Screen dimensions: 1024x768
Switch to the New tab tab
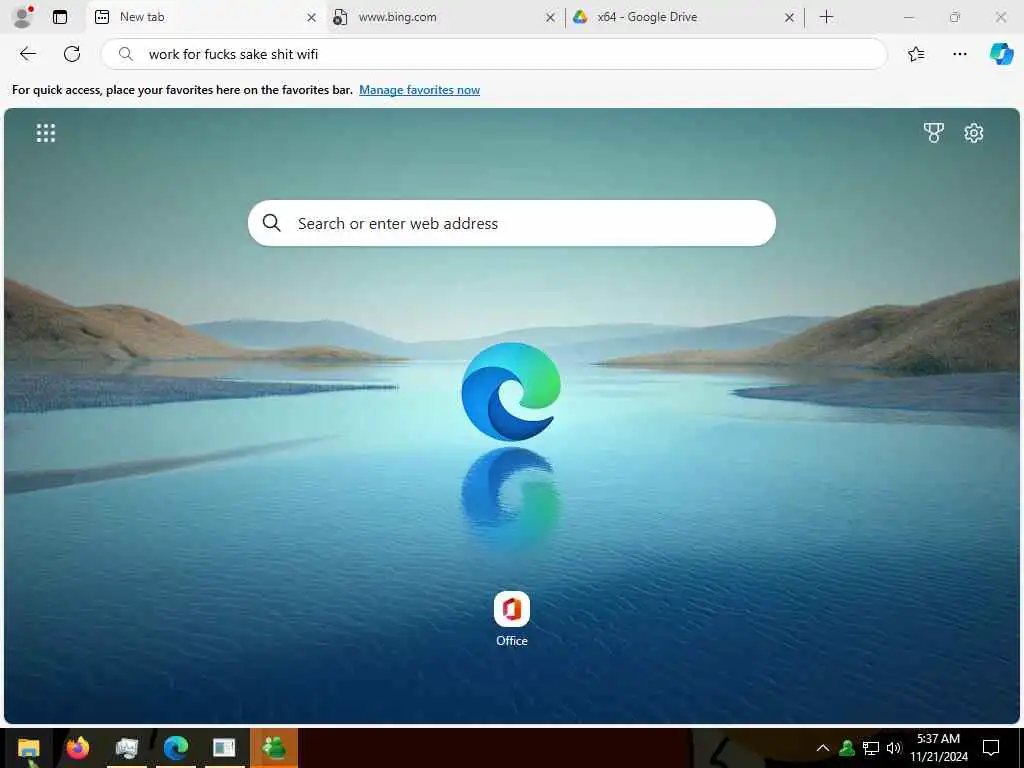205,17
